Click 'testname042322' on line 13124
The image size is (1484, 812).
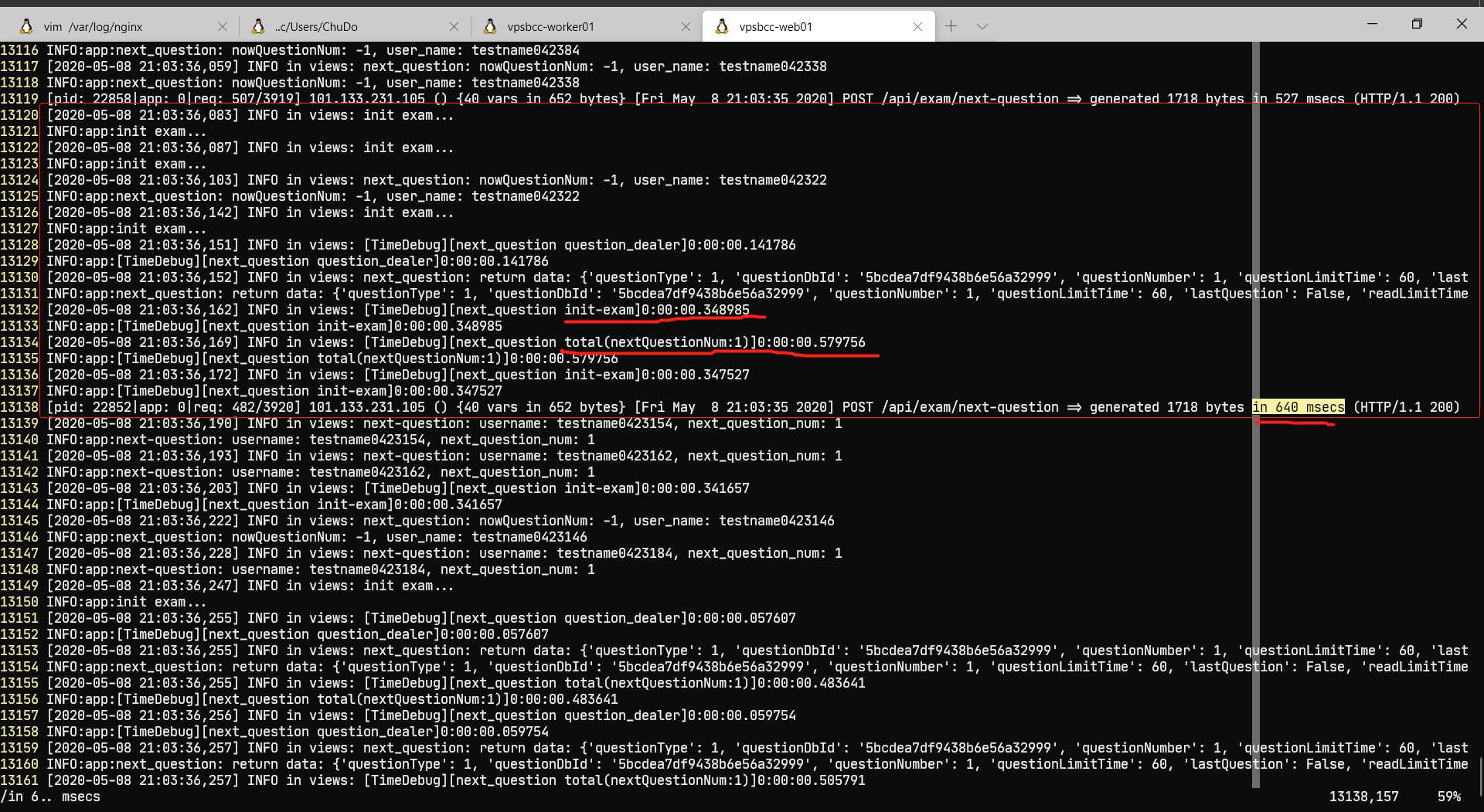(x=773, y=180)
